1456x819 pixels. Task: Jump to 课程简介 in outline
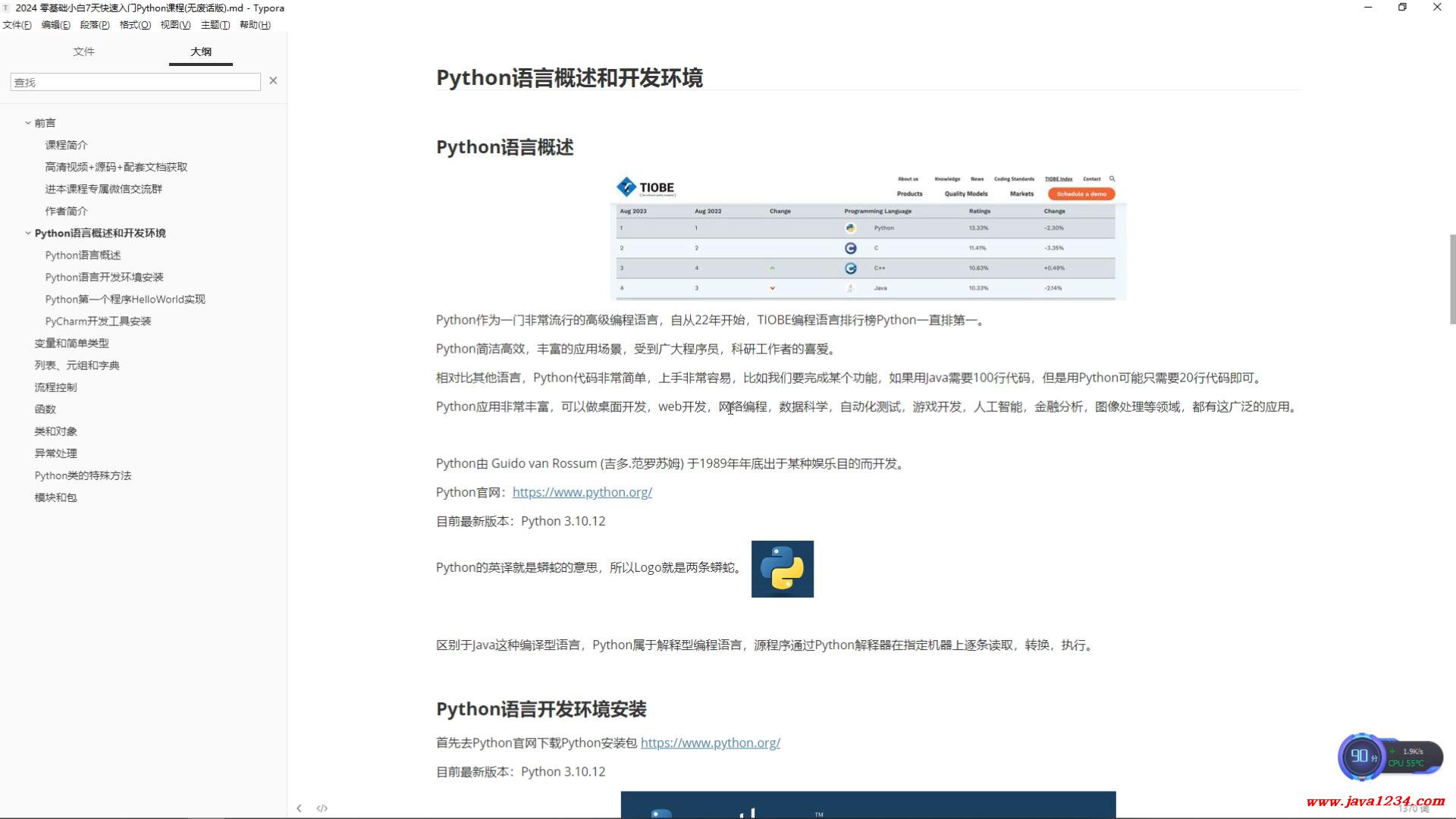tap(66, 145)
